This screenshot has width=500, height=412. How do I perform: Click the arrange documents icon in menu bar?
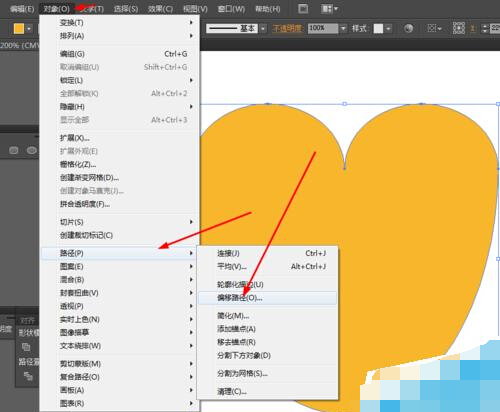[x=303, y=9]
